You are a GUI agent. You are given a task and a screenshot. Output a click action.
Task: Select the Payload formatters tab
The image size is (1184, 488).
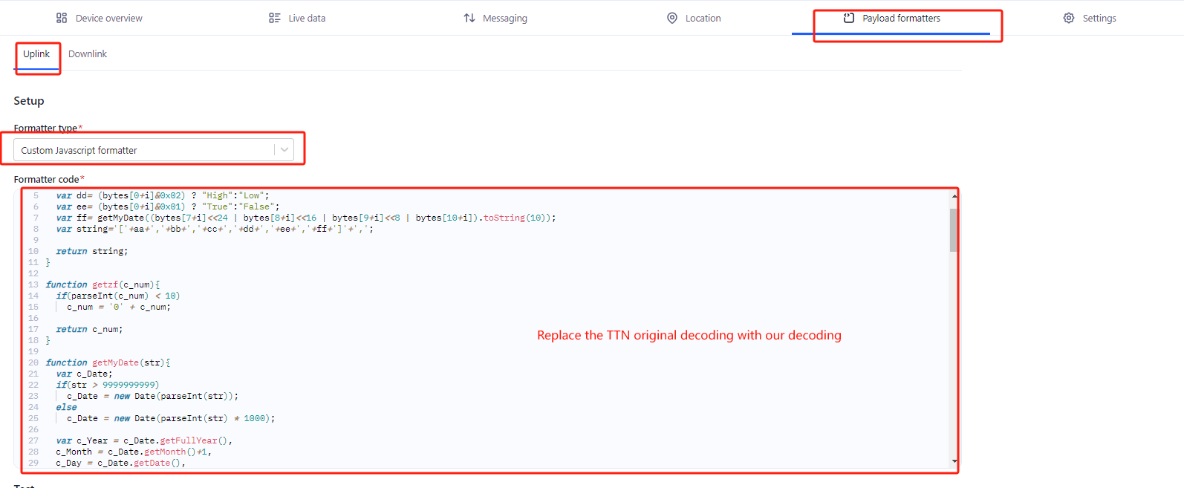891,18
